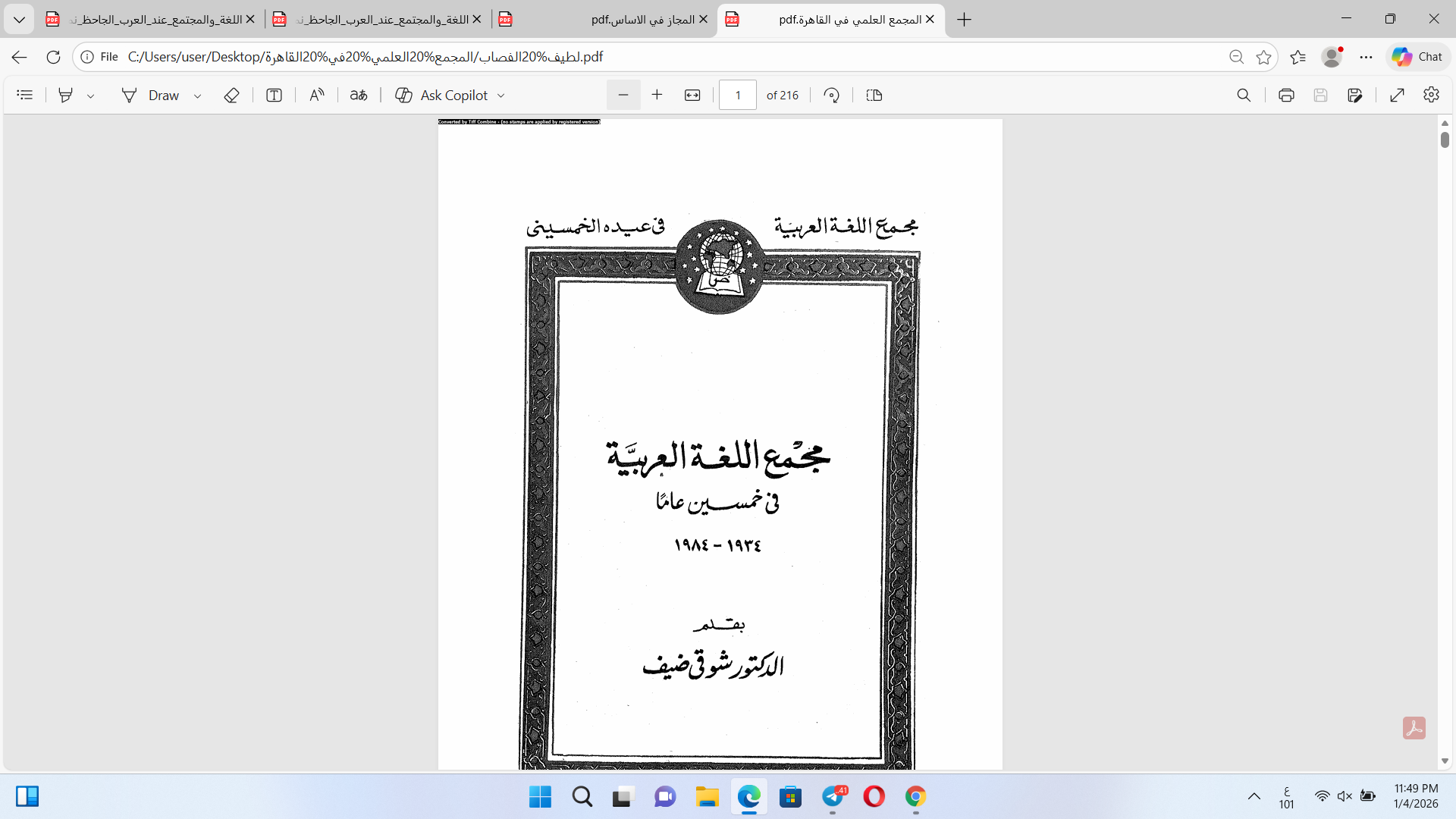
Task: Click the Save icon
Action: click(1320, 95)
